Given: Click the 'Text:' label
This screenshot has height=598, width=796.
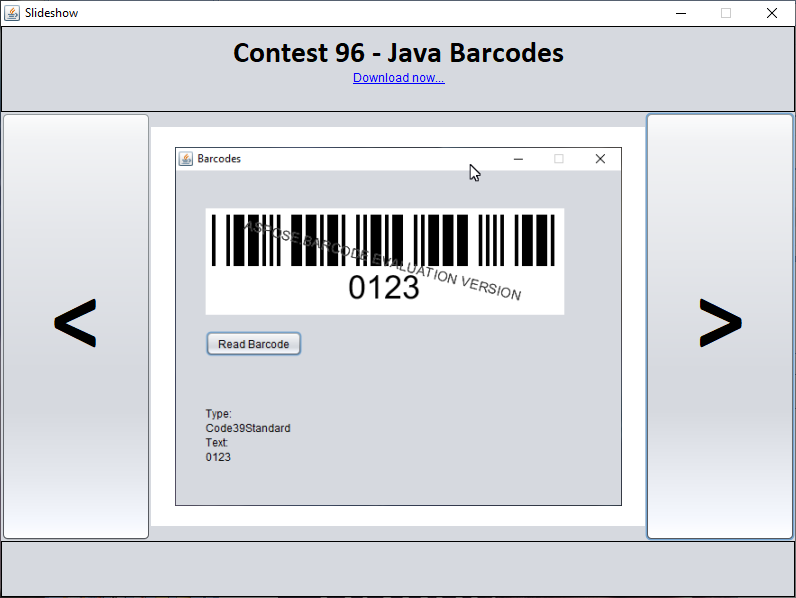Looking at the screenshot, I should click(217, 443).
